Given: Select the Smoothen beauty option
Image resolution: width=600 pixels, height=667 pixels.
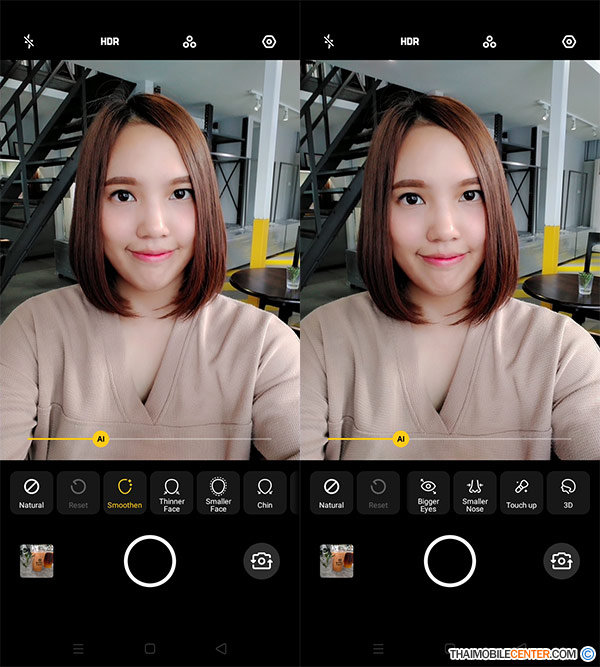Looking at the screenshot, I should [125, 492].
